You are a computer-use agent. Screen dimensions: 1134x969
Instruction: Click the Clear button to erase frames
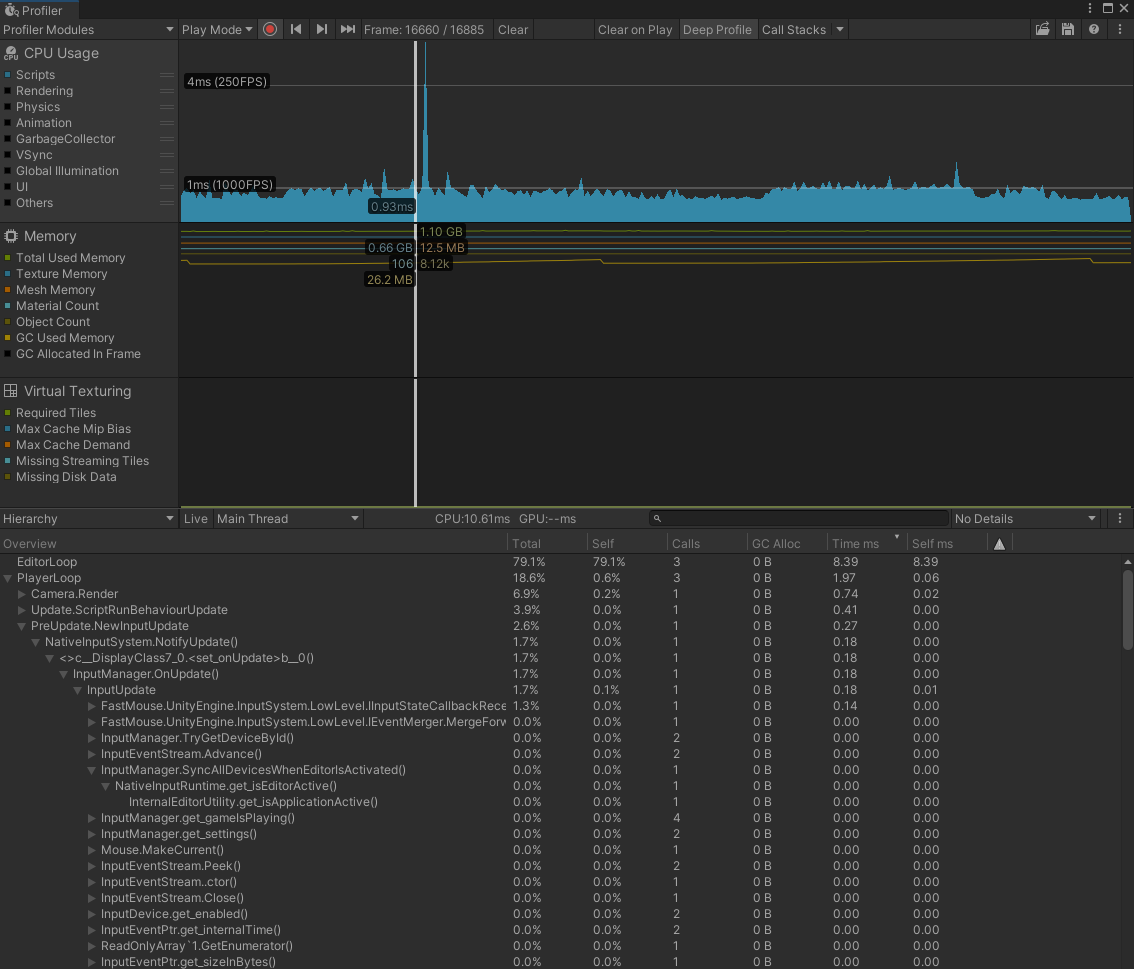[512, 29]
